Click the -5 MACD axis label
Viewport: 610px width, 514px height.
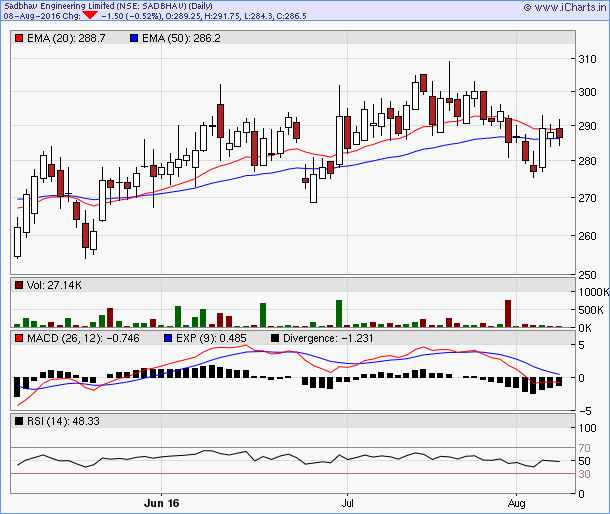pyautogui.click(x=587, y=411)
